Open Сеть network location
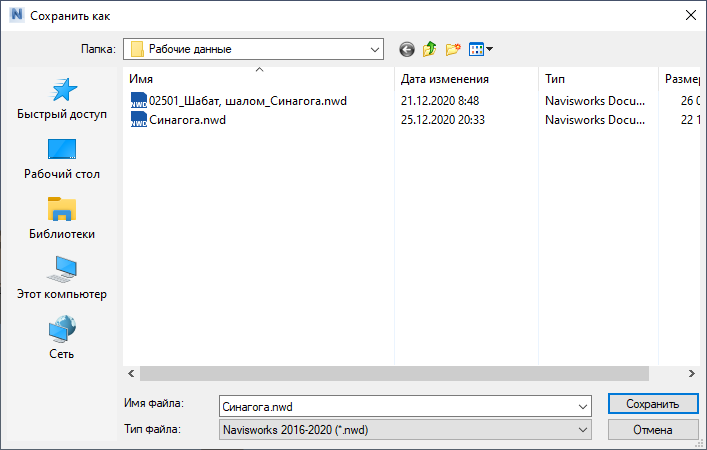The width and height of the screenshot is (707, 450). [62, 339]
